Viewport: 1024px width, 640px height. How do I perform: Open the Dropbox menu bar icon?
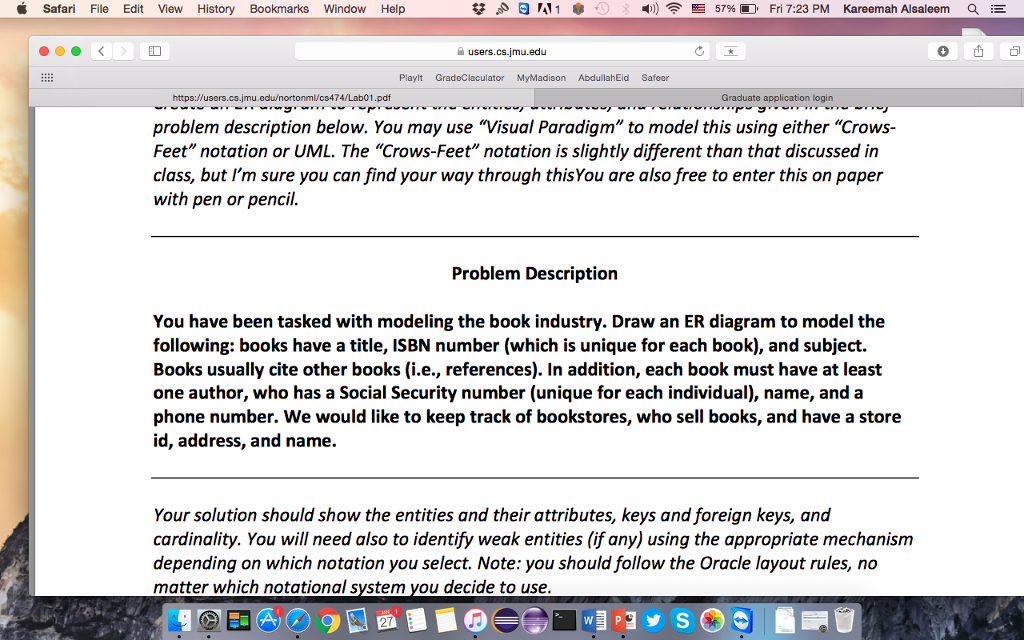point(479,9)
